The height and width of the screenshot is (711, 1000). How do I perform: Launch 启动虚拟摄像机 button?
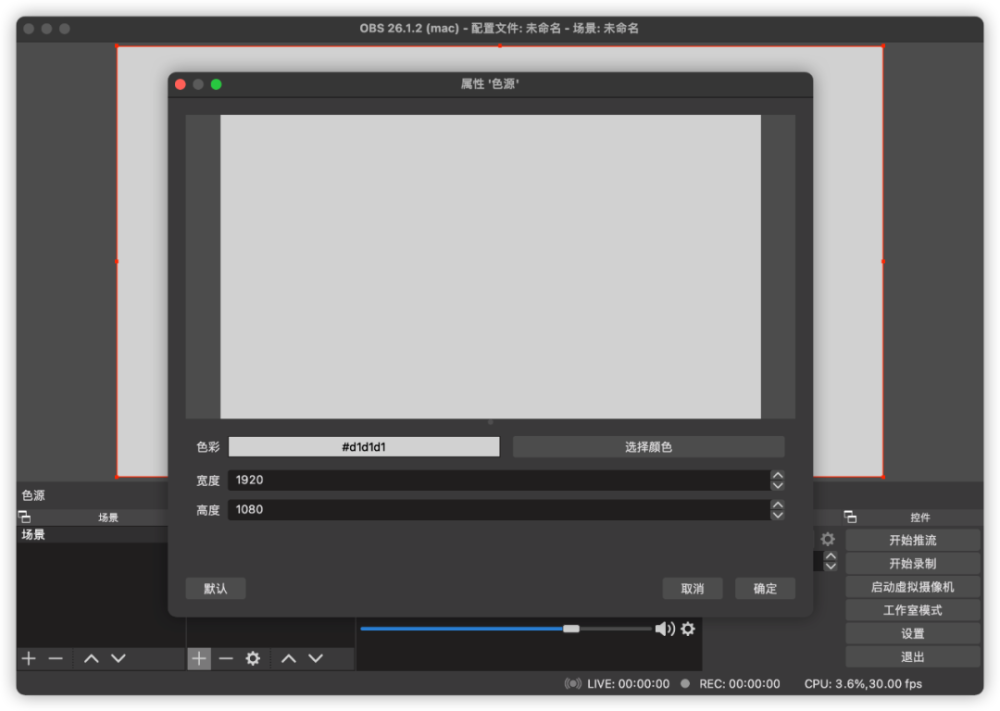(x=913, y=587)
